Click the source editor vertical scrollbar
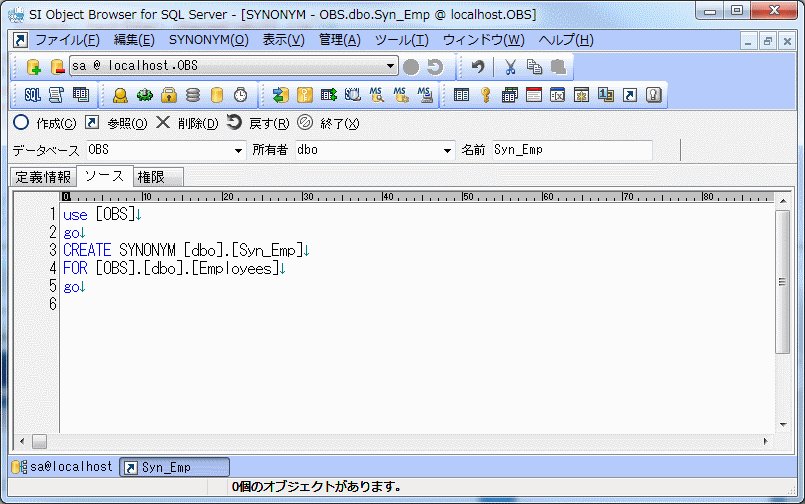The width and height of the screenshot is (805, 504). [782, 300]
